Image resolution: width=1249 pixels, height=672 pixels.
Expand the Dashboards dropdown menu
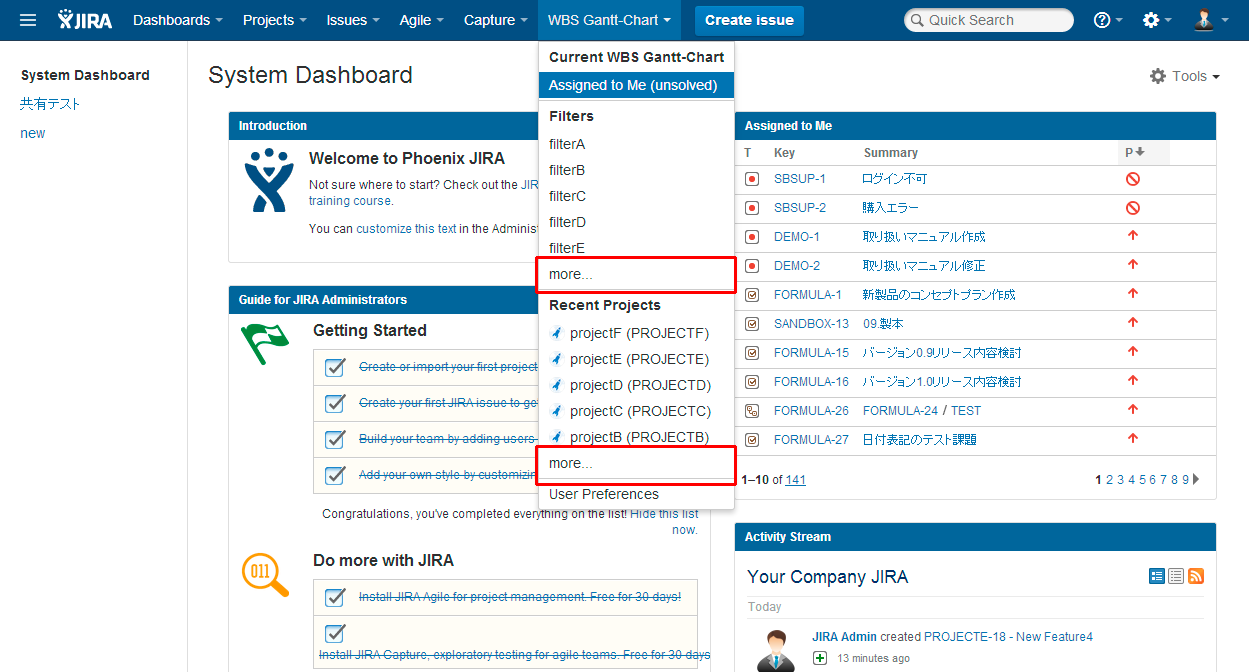pyautogui.click(x=177, y=20)
